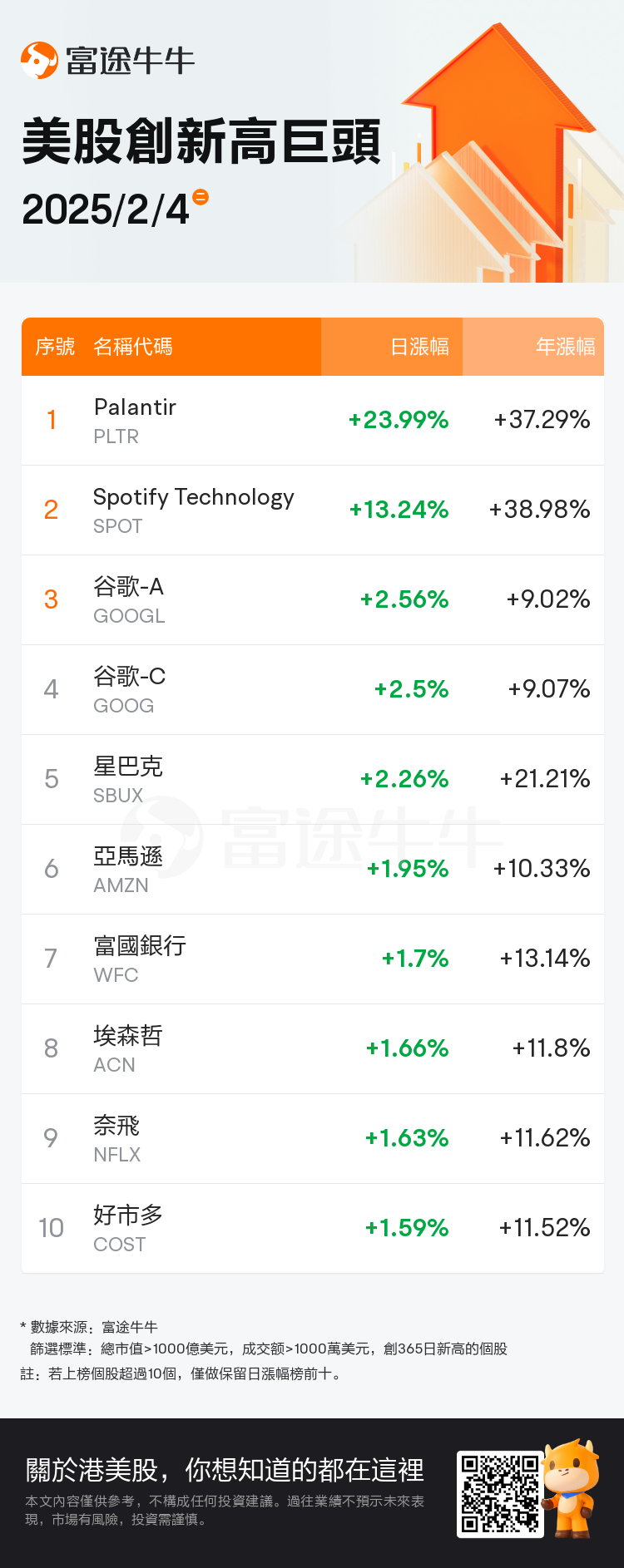Open the 富國銀行 WFC row
624x1568 pixels.
coord(313,959)
